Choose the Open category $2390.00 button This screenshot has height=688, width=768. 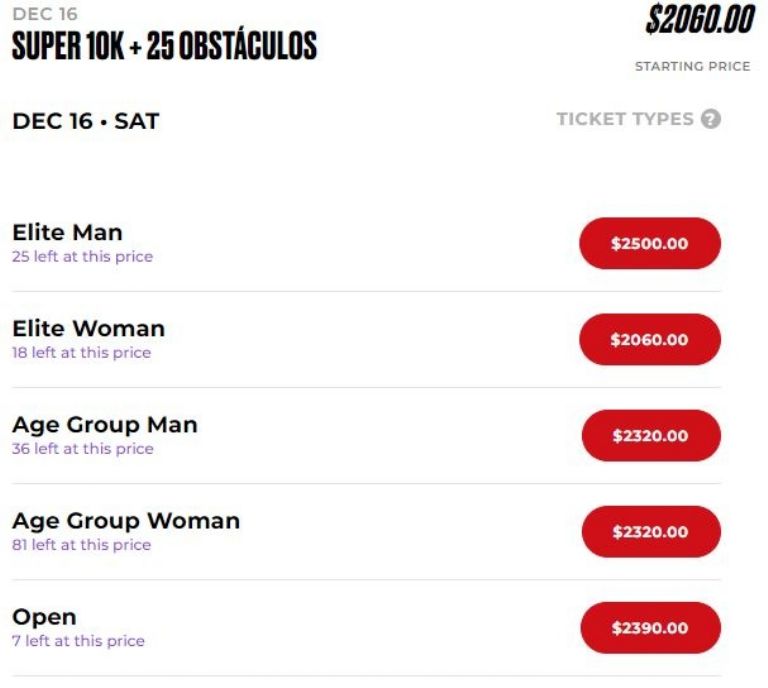click(x=650, y=627)
